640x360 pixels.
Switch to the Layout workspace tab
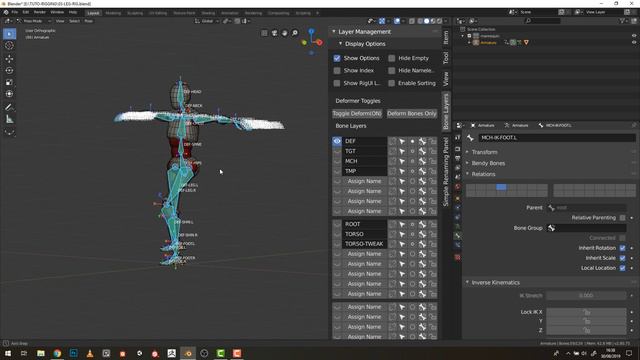pos(93,13)
